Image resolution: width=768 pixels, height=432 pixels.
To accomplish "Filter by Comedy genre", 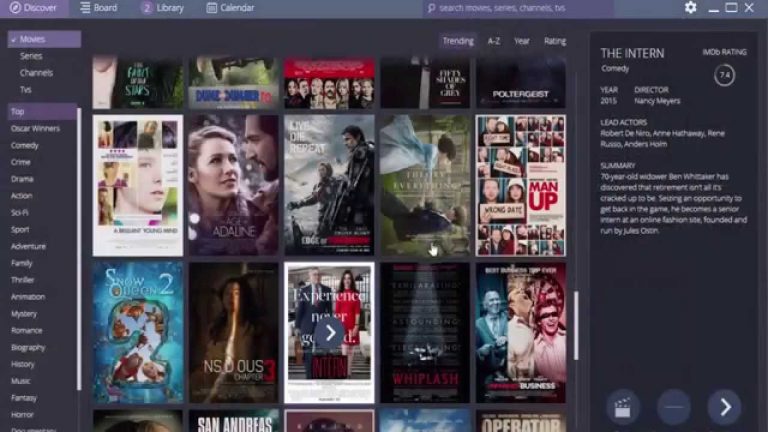I will pyautogui.click(x=24, y=145).
